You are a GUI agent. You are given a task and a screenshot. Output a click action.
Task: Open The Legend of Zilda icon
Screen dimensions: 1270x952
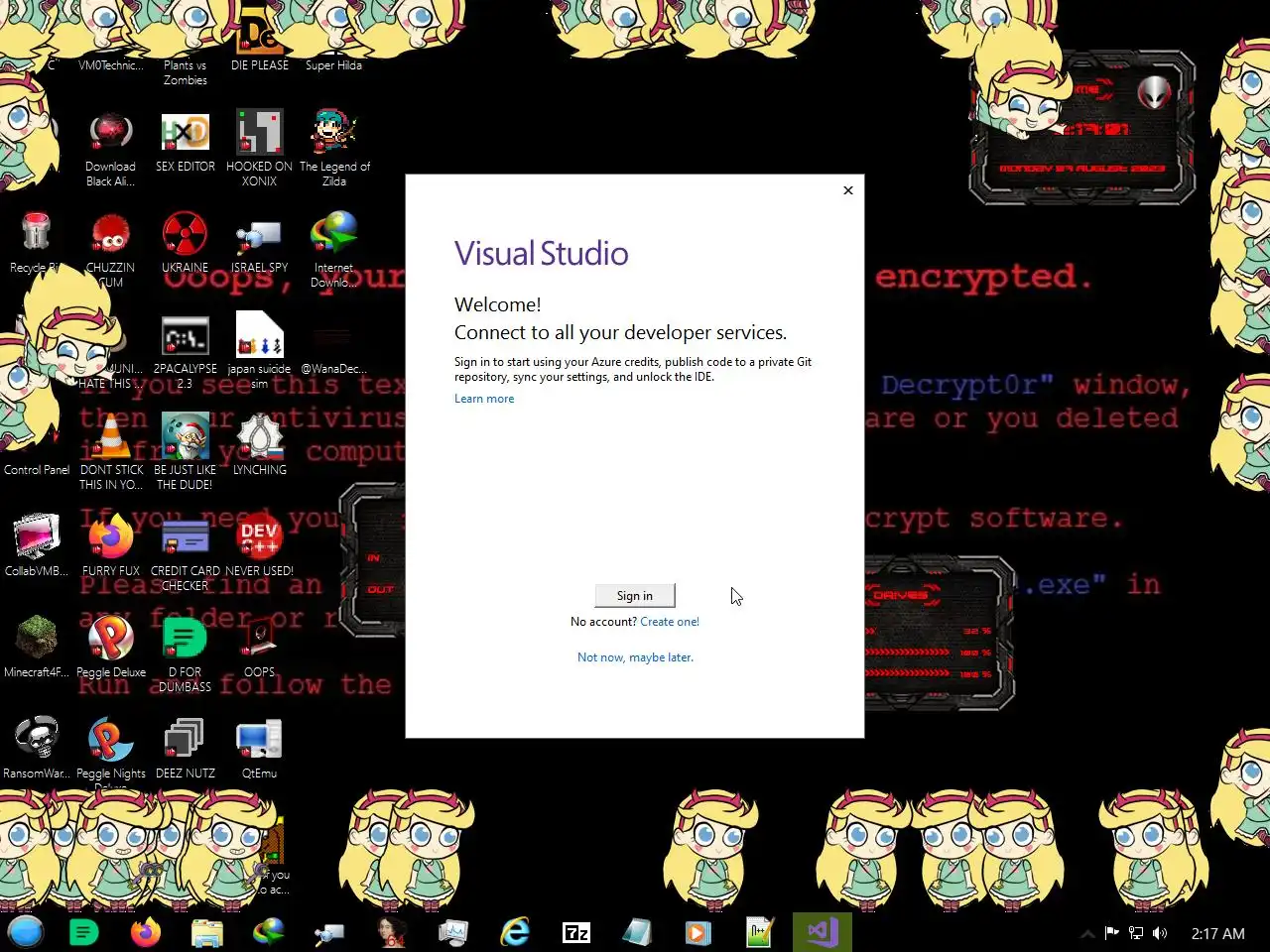click(x=334, y=149)
